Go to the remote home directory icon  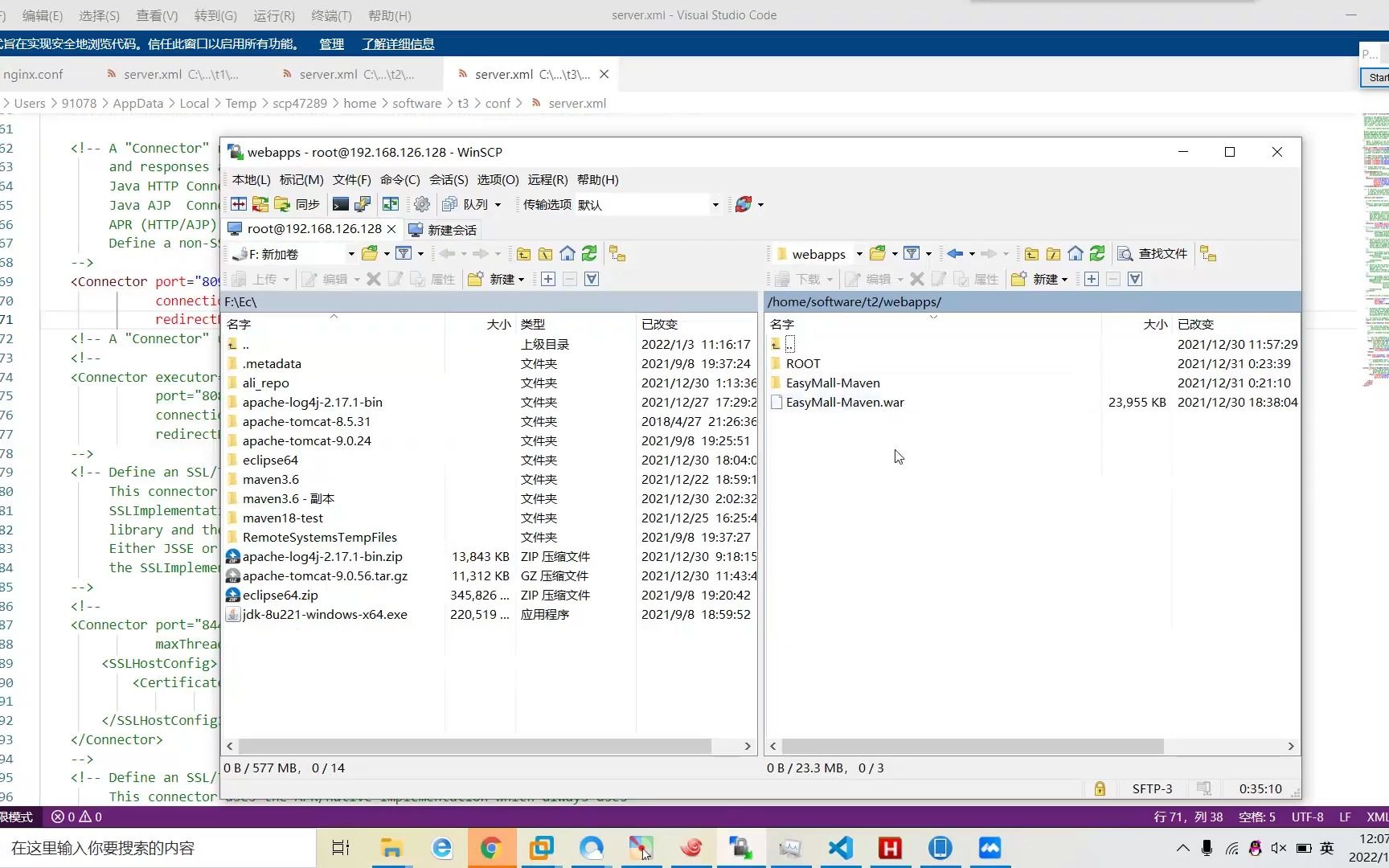coord(1076,254)
